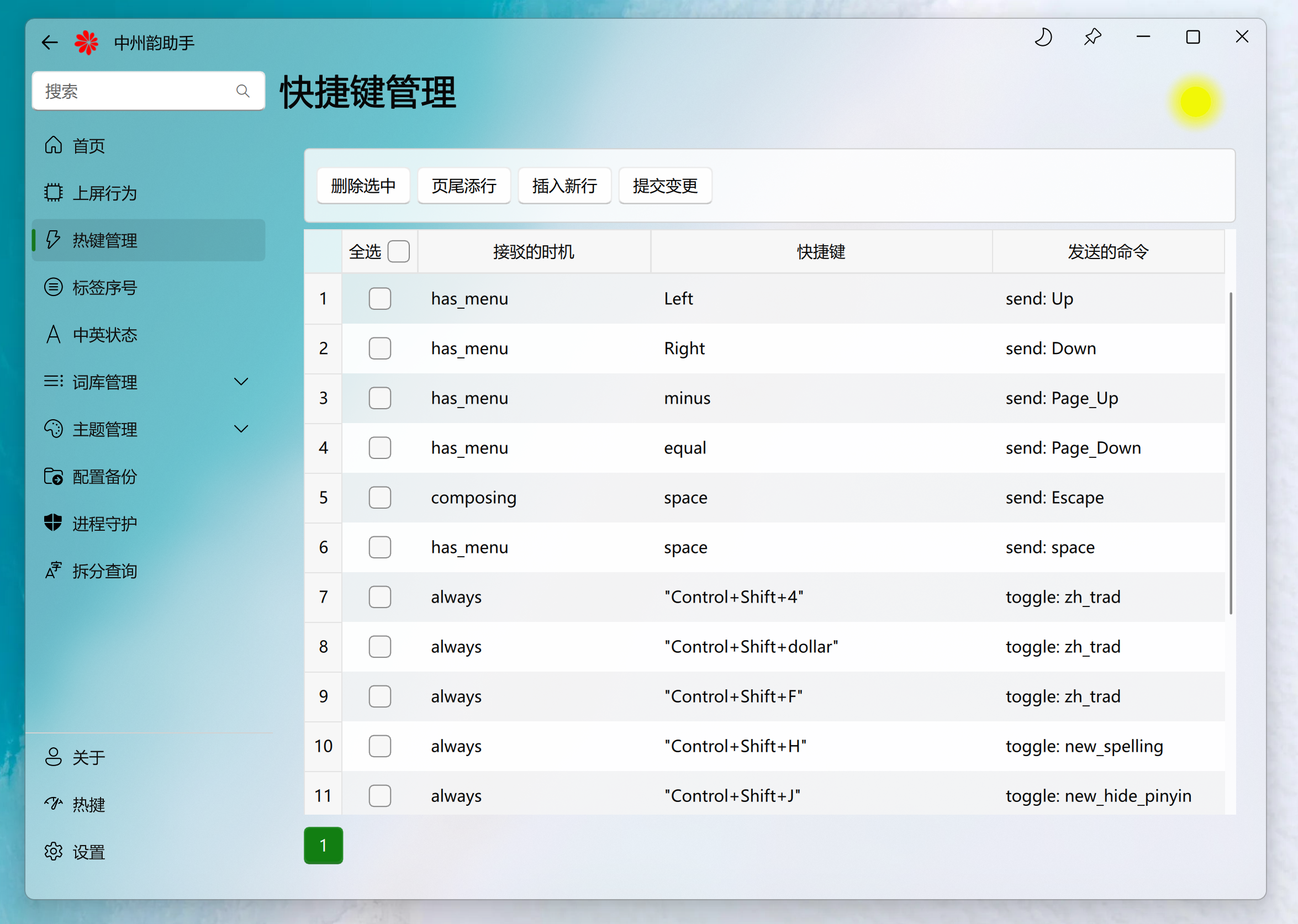Open 设置 gear at sidebar bottom
This screenshot has height=924, width=1298.
click(54, 851)
